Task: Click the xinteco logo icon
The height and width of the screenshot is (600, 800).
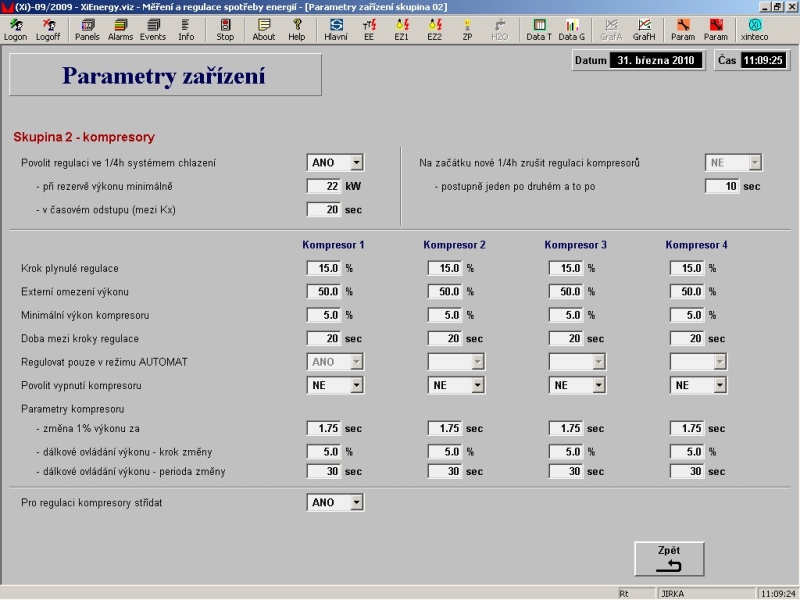Action: click(754, 30)
